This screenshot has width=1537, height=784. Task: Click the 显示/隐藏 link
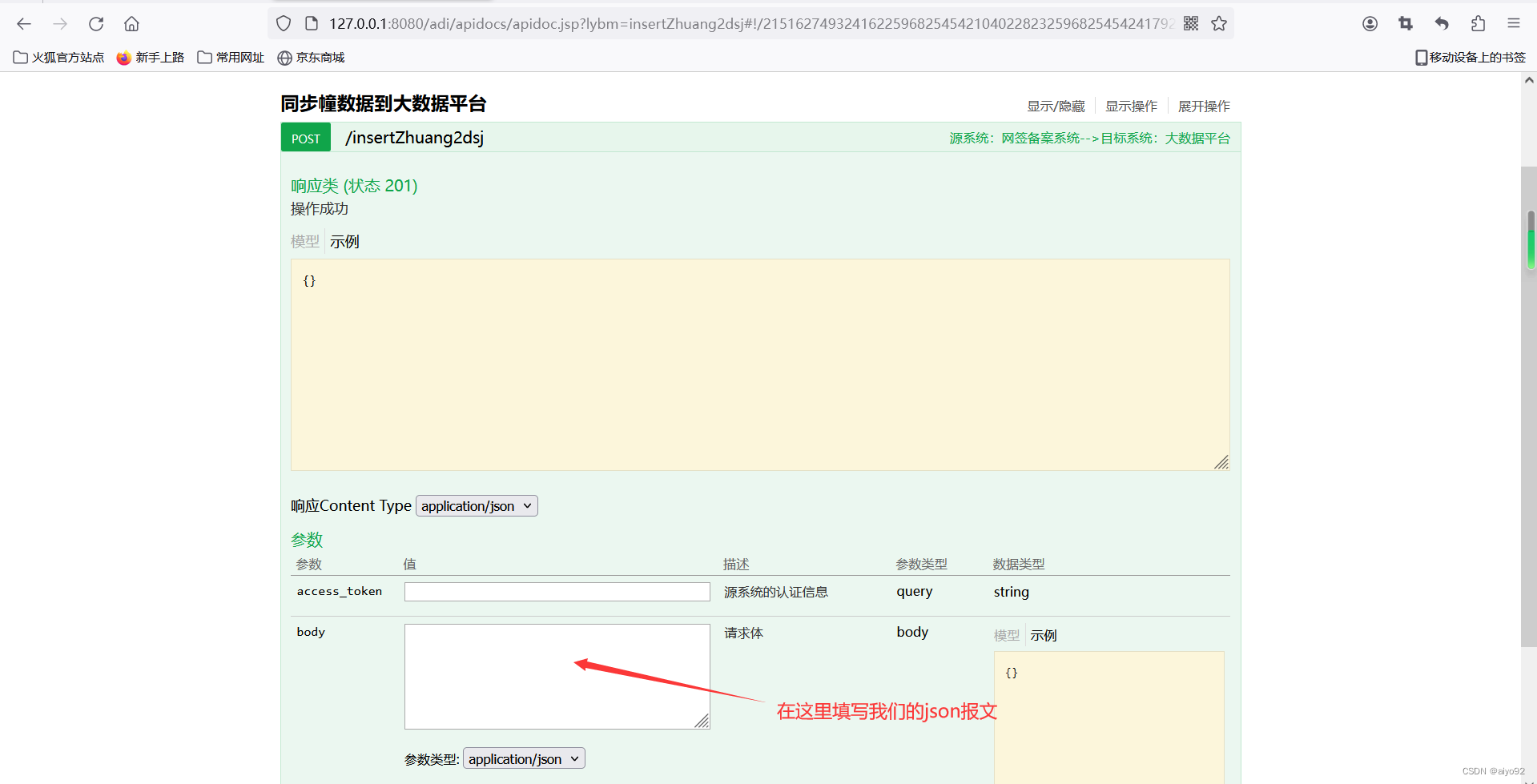pos(1056,107)
